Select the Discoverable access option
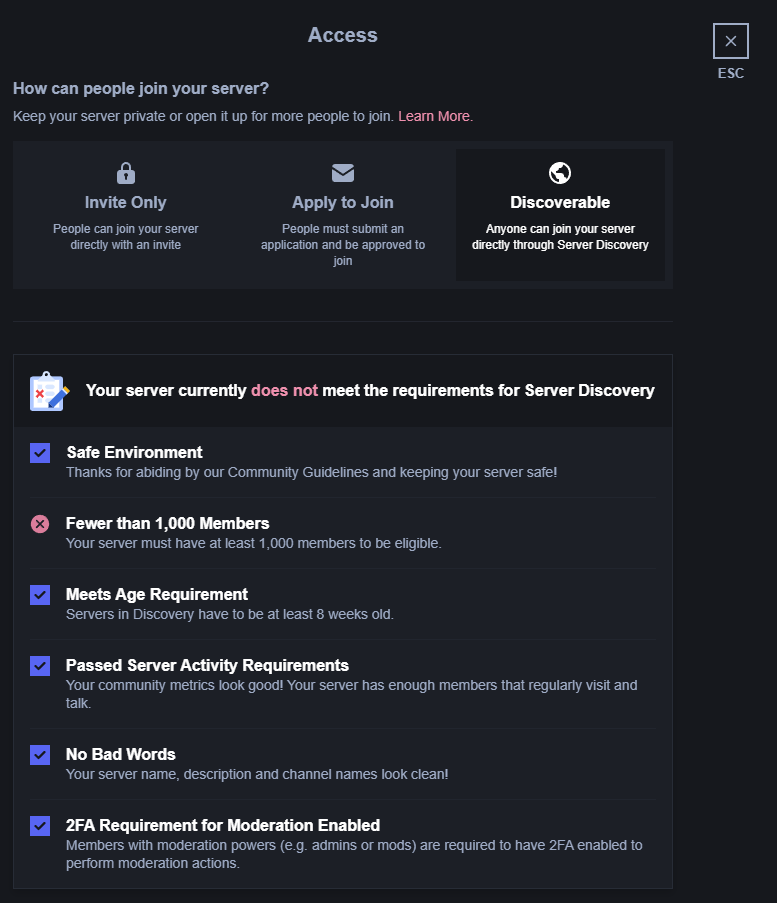 click(560, 215)
